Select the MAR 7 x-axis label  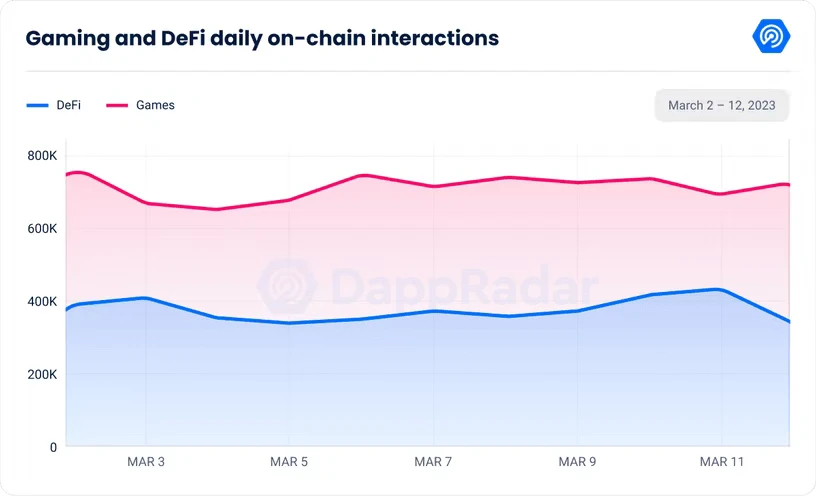point(433,462)
